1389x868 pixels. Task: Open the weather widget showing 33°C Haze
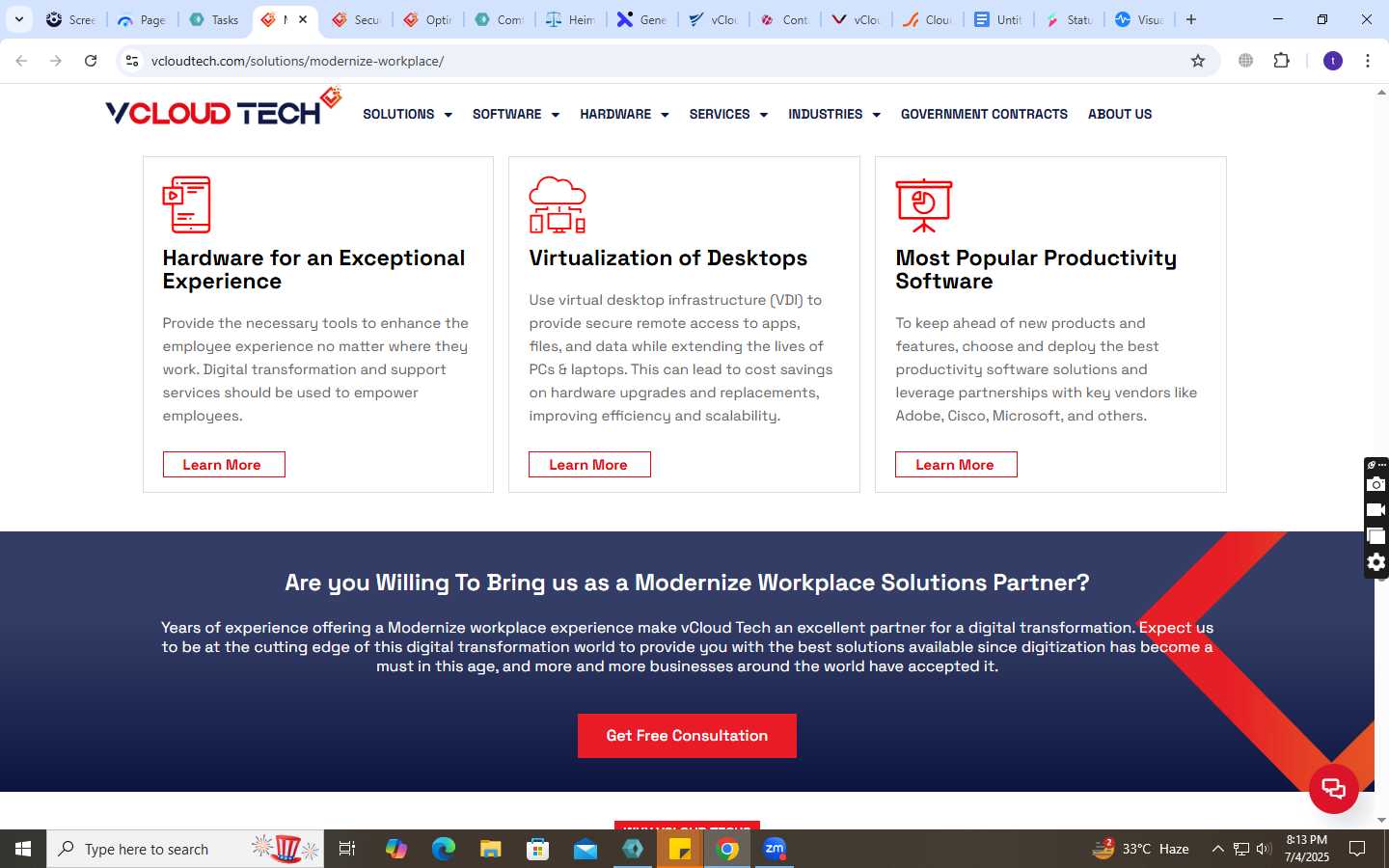(1140, 849)
